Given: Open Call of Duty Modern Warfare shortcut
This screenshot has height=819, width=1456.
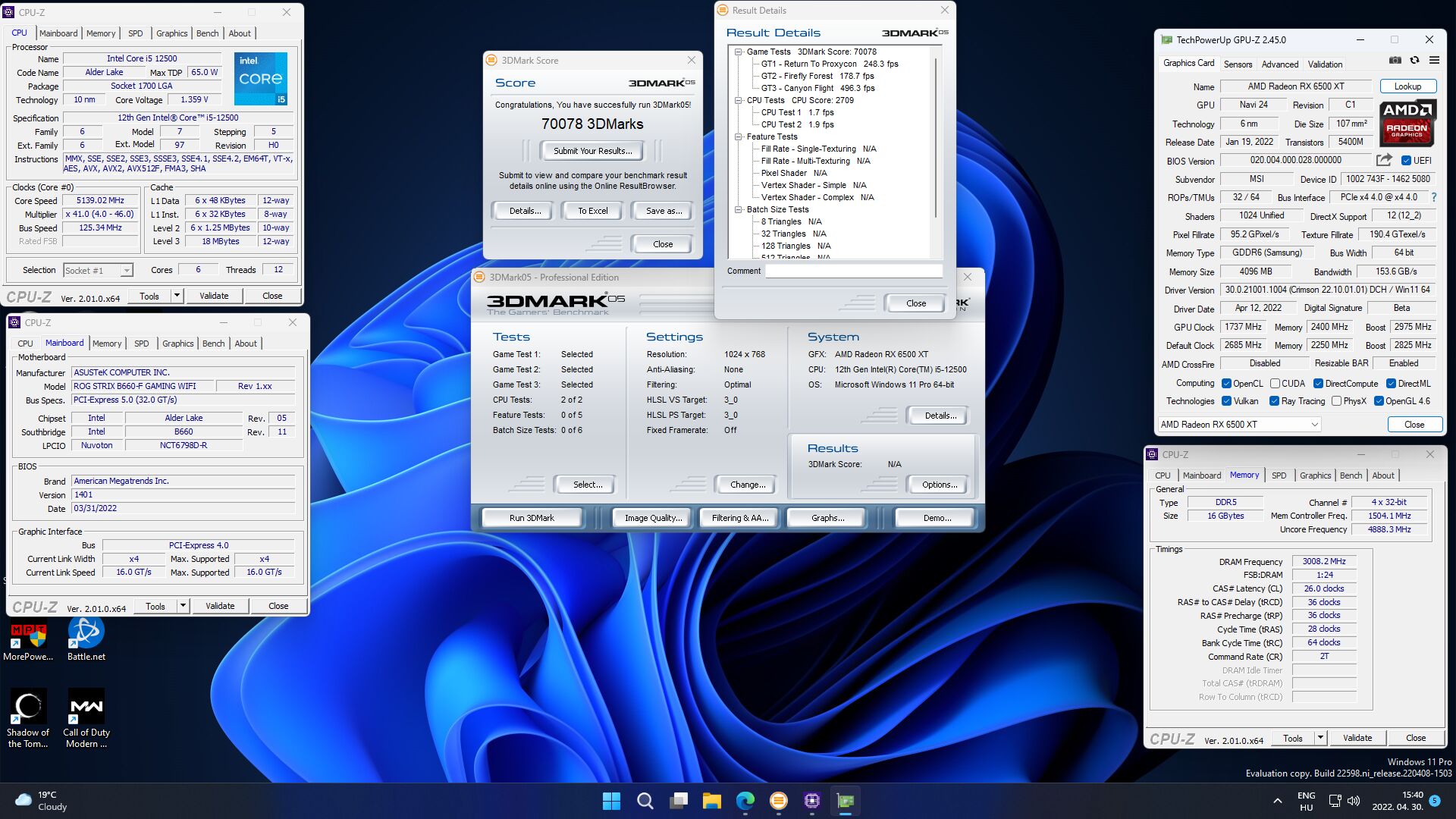Looking at the screenshot, I should (86, 719).
